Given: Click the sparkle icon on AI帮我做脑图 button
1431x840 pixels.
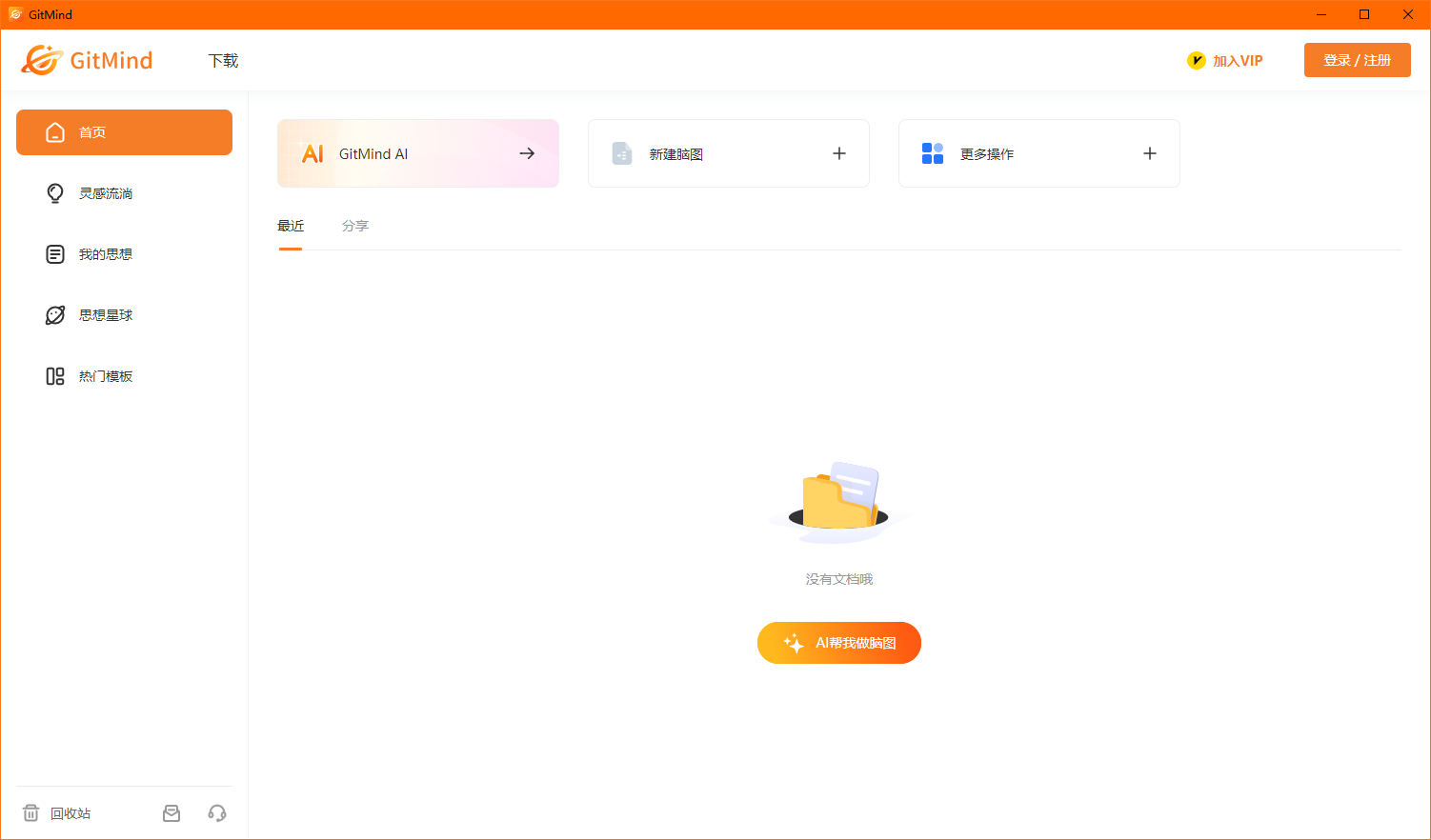Looking at the screenshot, I should [794, 644].
